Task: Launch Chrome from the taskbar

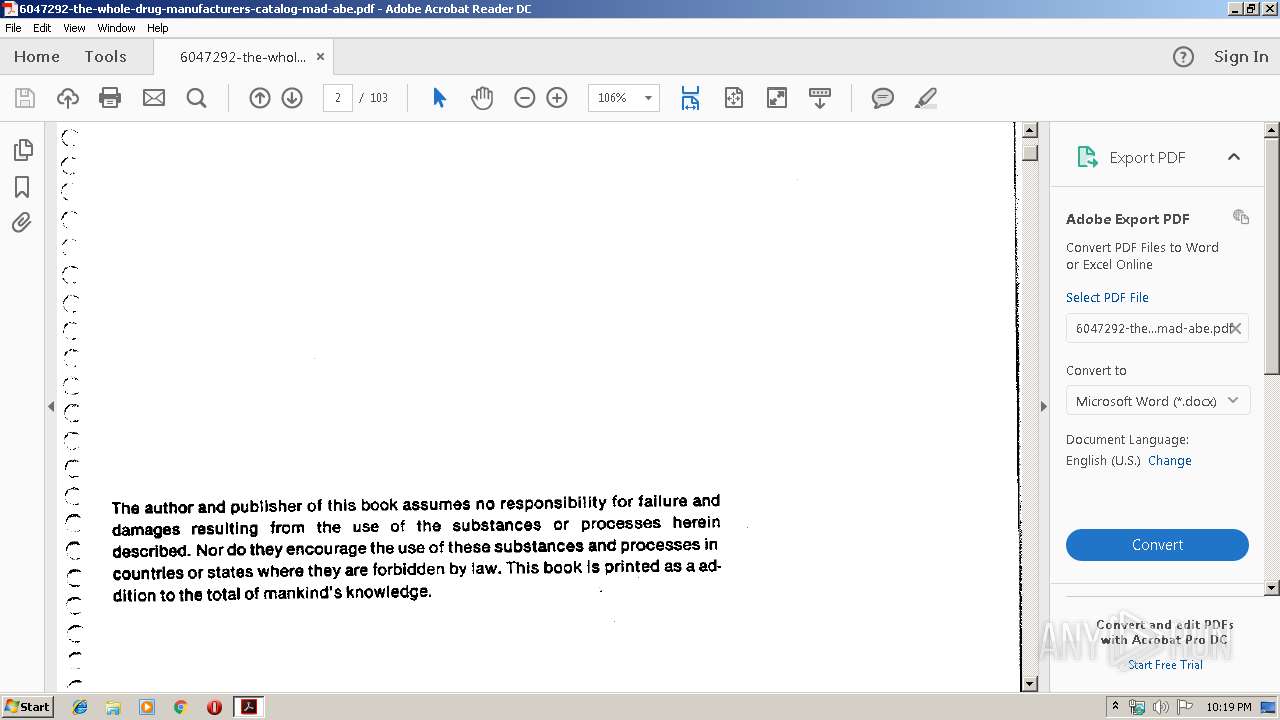Action: pyautogui.click(x=180, y=707)
